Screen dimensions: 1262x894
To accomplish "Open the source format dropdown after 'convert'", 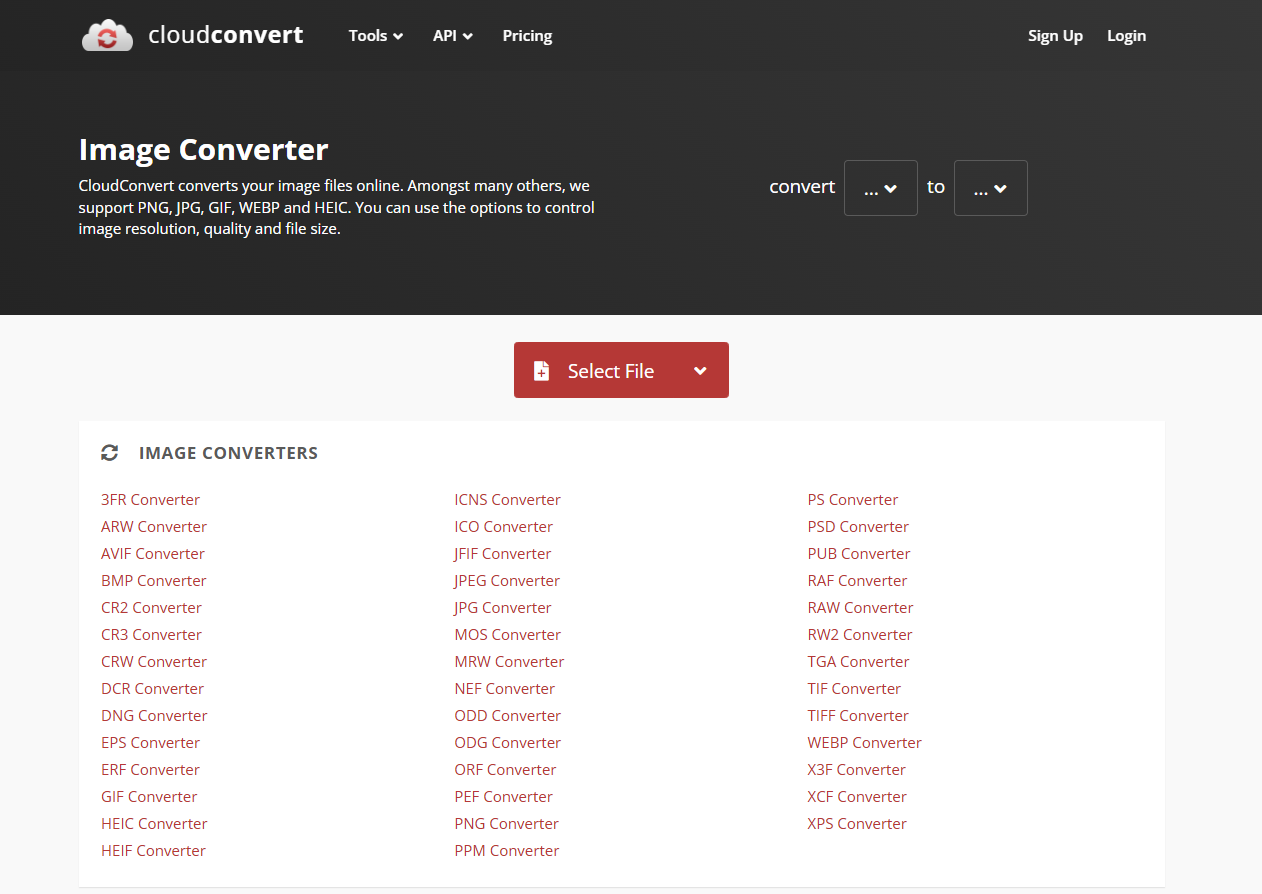I will pos(880,188).
